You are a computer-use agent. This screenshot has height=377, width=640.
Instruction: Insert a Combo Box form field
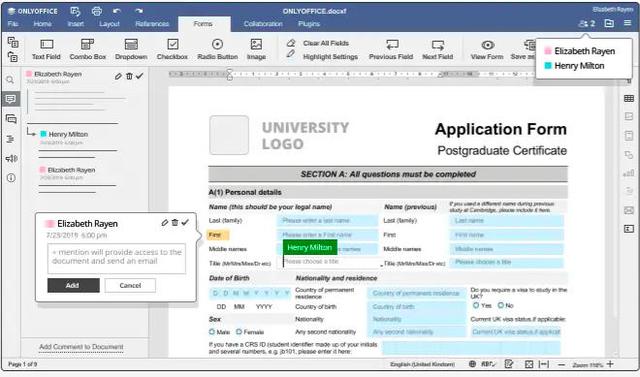tap(88, 49)
